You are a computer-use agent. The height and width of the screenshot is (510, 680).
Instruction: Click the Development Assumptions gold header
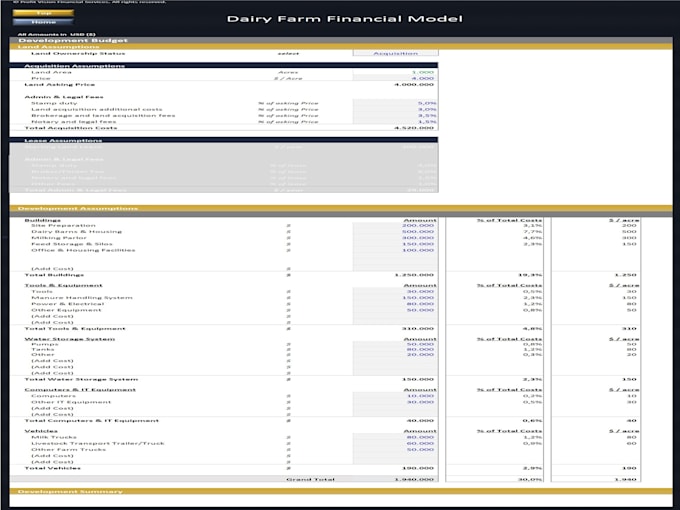tap(341, 209)
